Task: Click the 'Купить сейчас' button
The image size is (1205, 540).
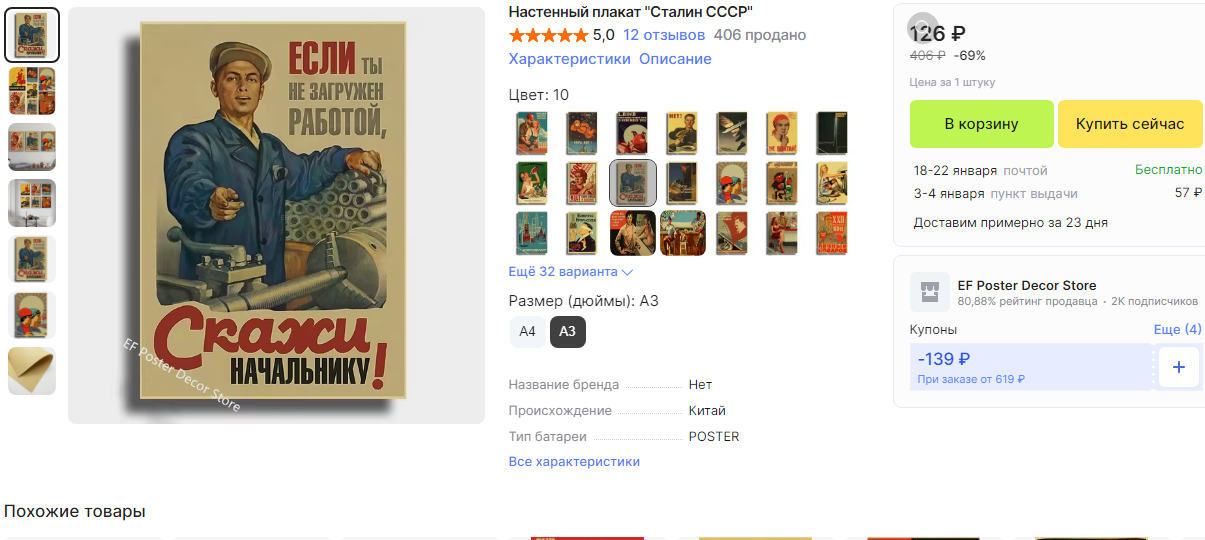Action: pyautogui.click(x=1129, y=124)
